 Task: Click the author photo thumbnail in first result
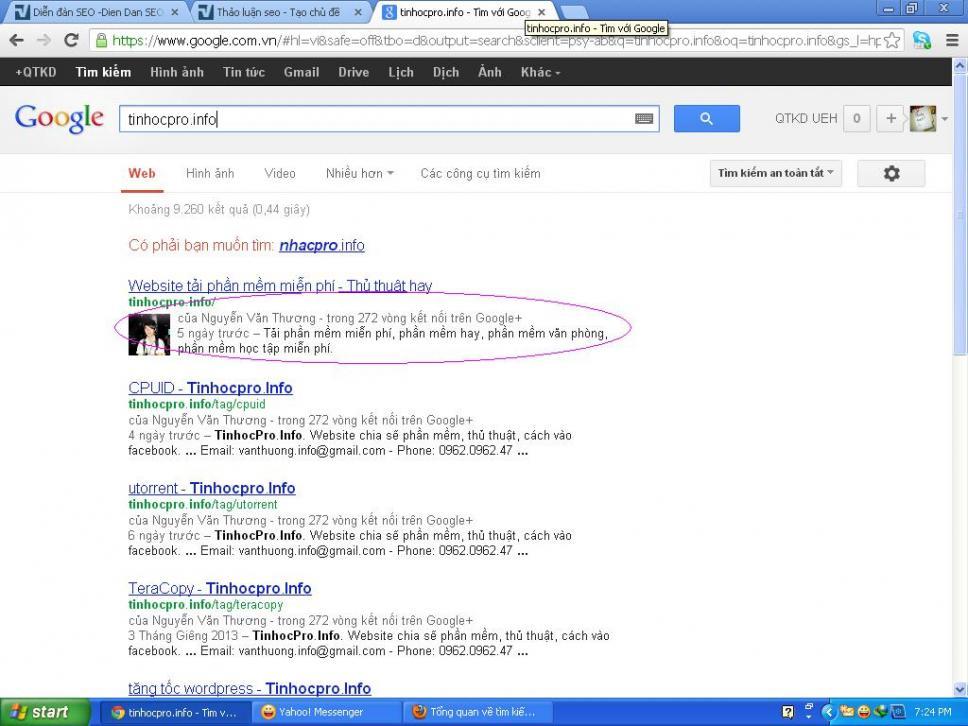pos(149,335)
